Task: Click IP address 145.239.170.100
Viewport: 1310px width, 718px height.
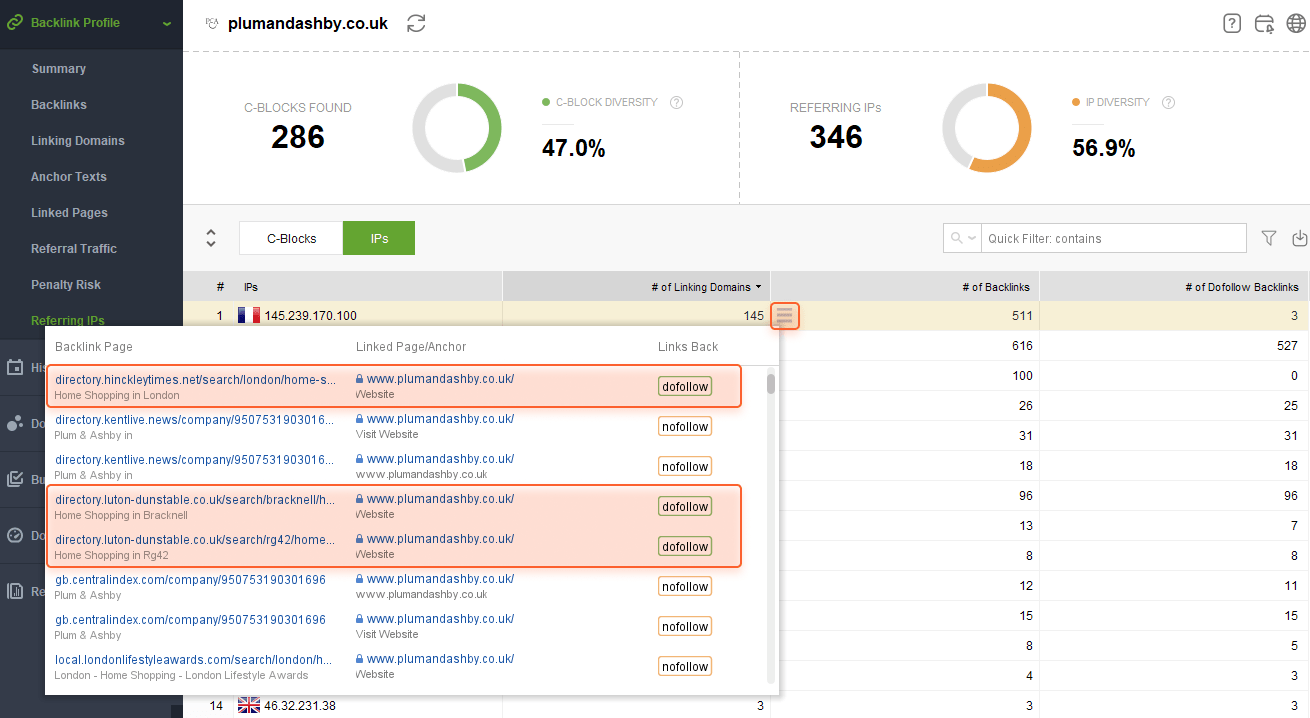Action: (x=310, y=316)
